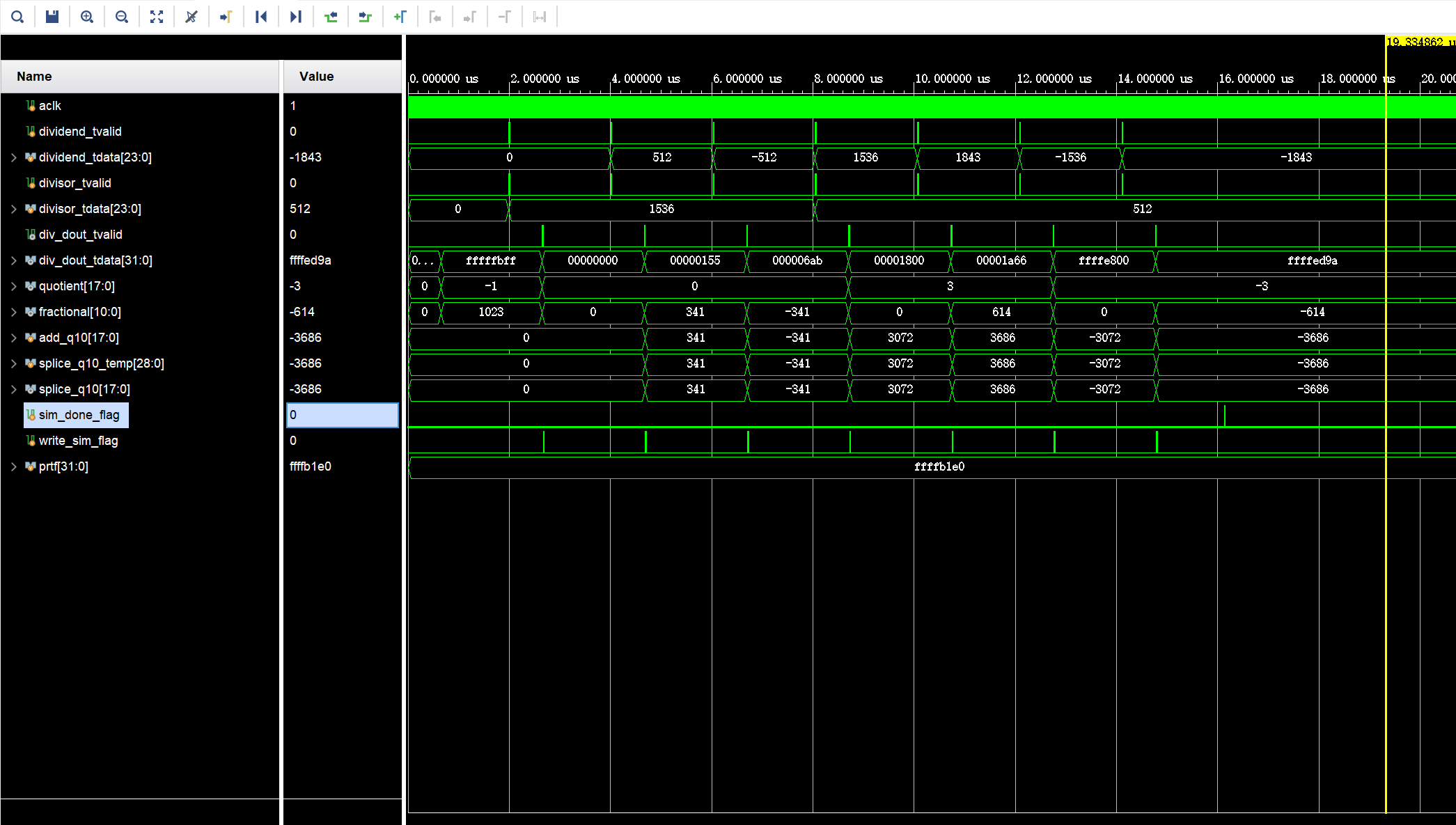Expand the dividend_tdata[23:0] bus
The image size is (1456, 825).
(13, 157)
